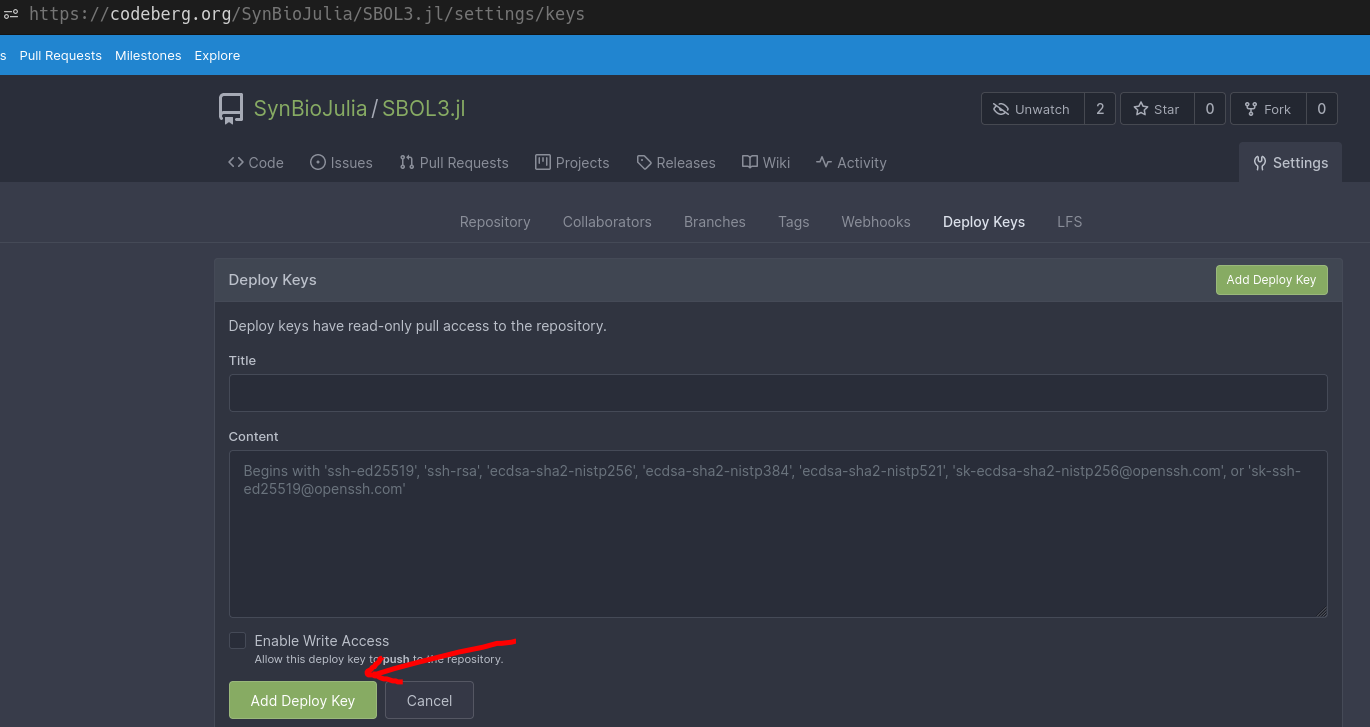Click the Activity pulse icon

[x=823, y=162]
